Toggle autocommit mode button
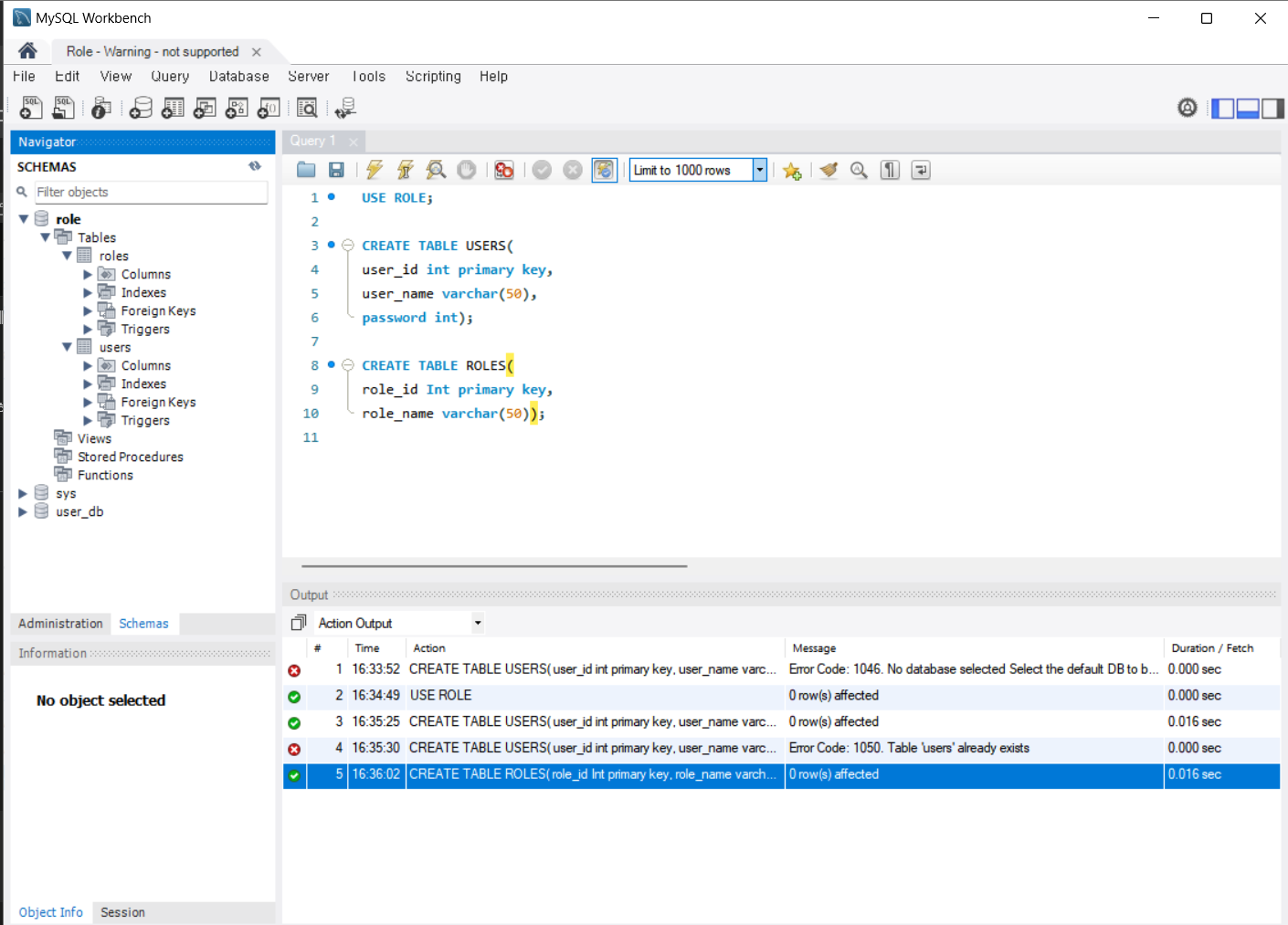This screenshot has width=1288, height=925. click(x=604, y=170)
